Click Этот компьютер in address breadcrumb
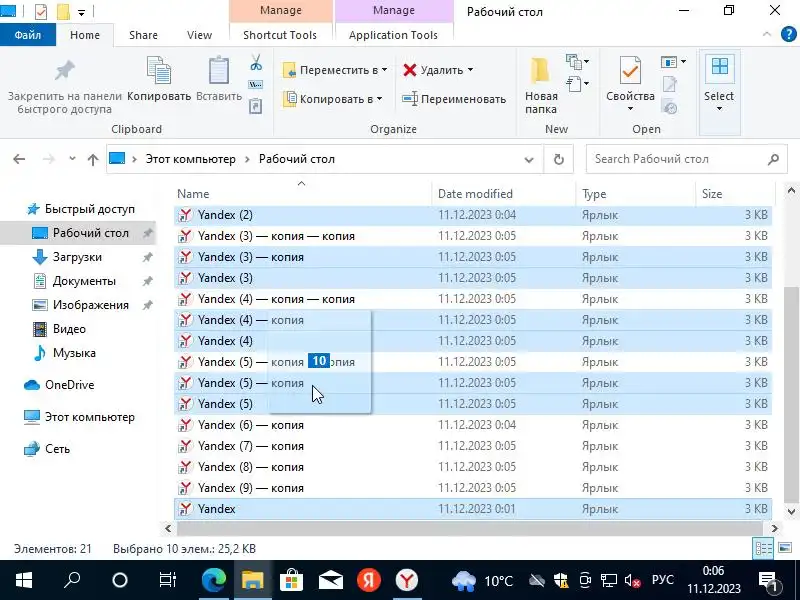800x600 pixels. 191,159
